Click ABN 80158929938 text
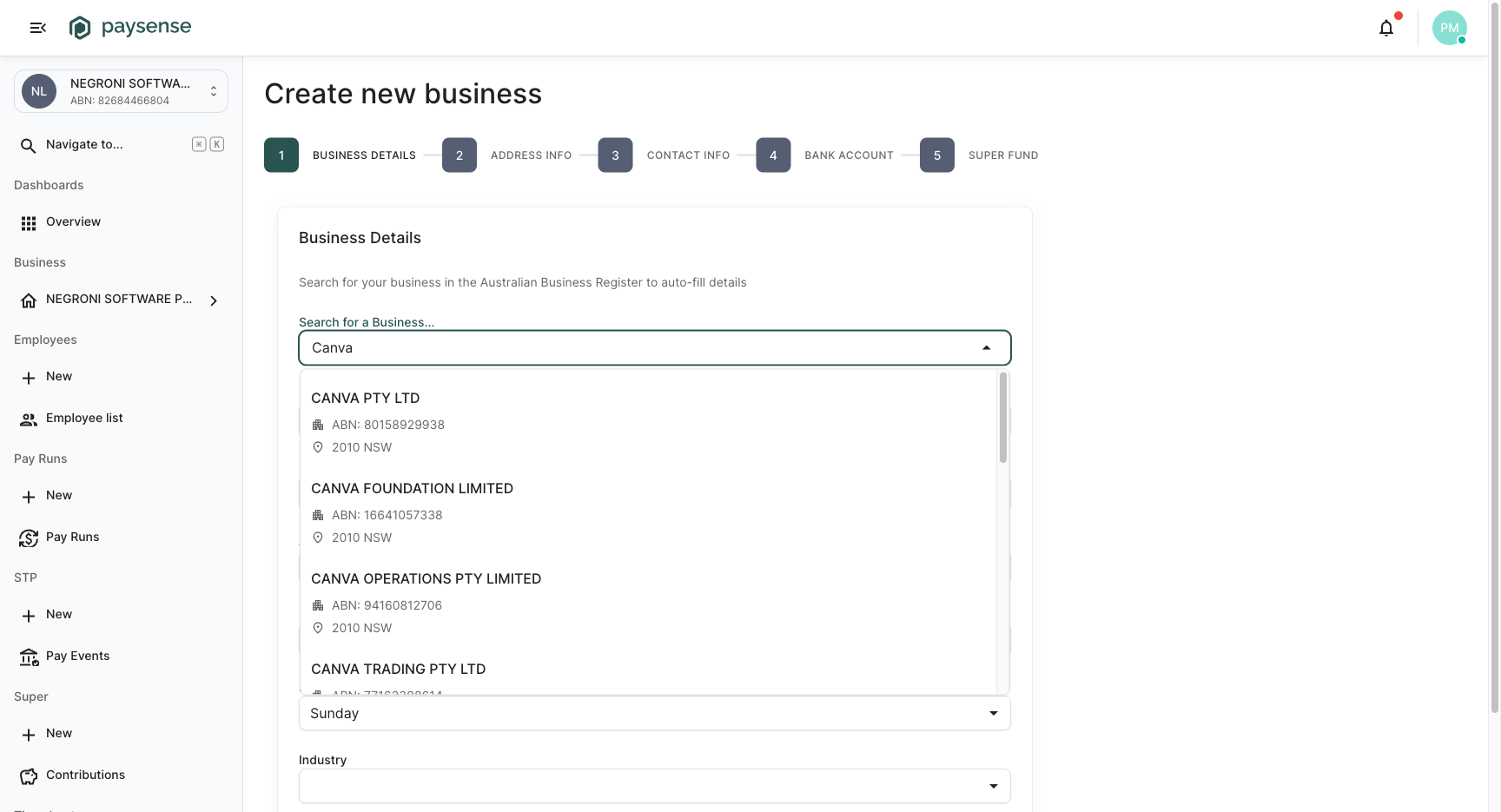The width and height of the screenshot is (1501, 812). point(388,425)
